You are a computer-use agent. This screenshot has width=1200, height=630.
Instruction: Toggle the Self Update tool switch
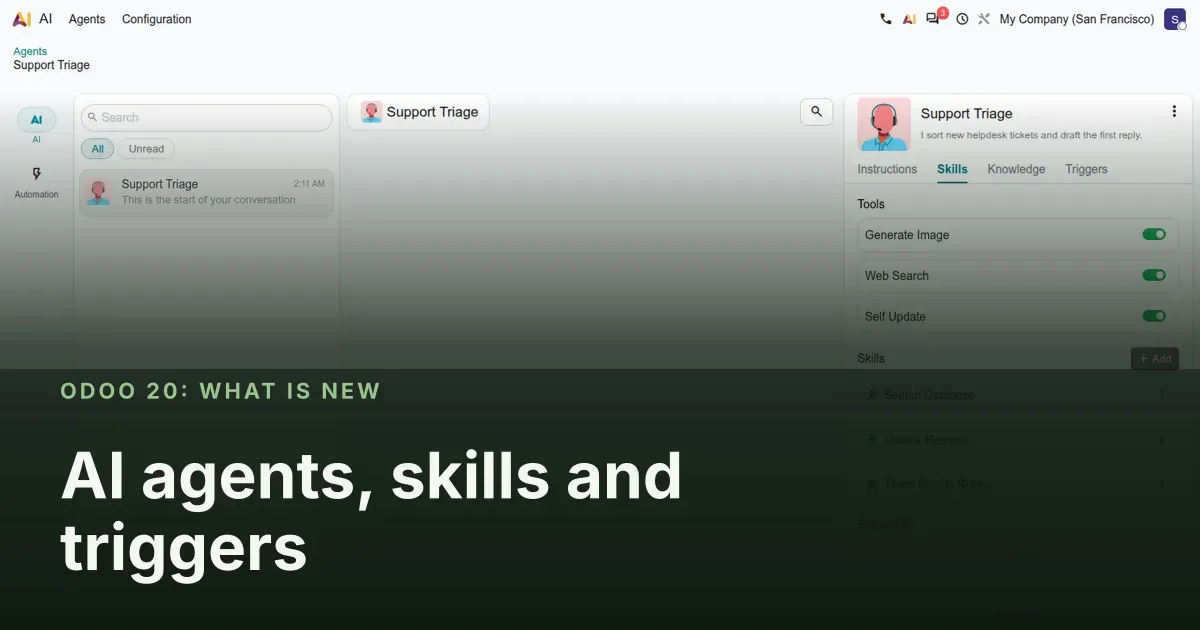click(x=1154, y=316)
